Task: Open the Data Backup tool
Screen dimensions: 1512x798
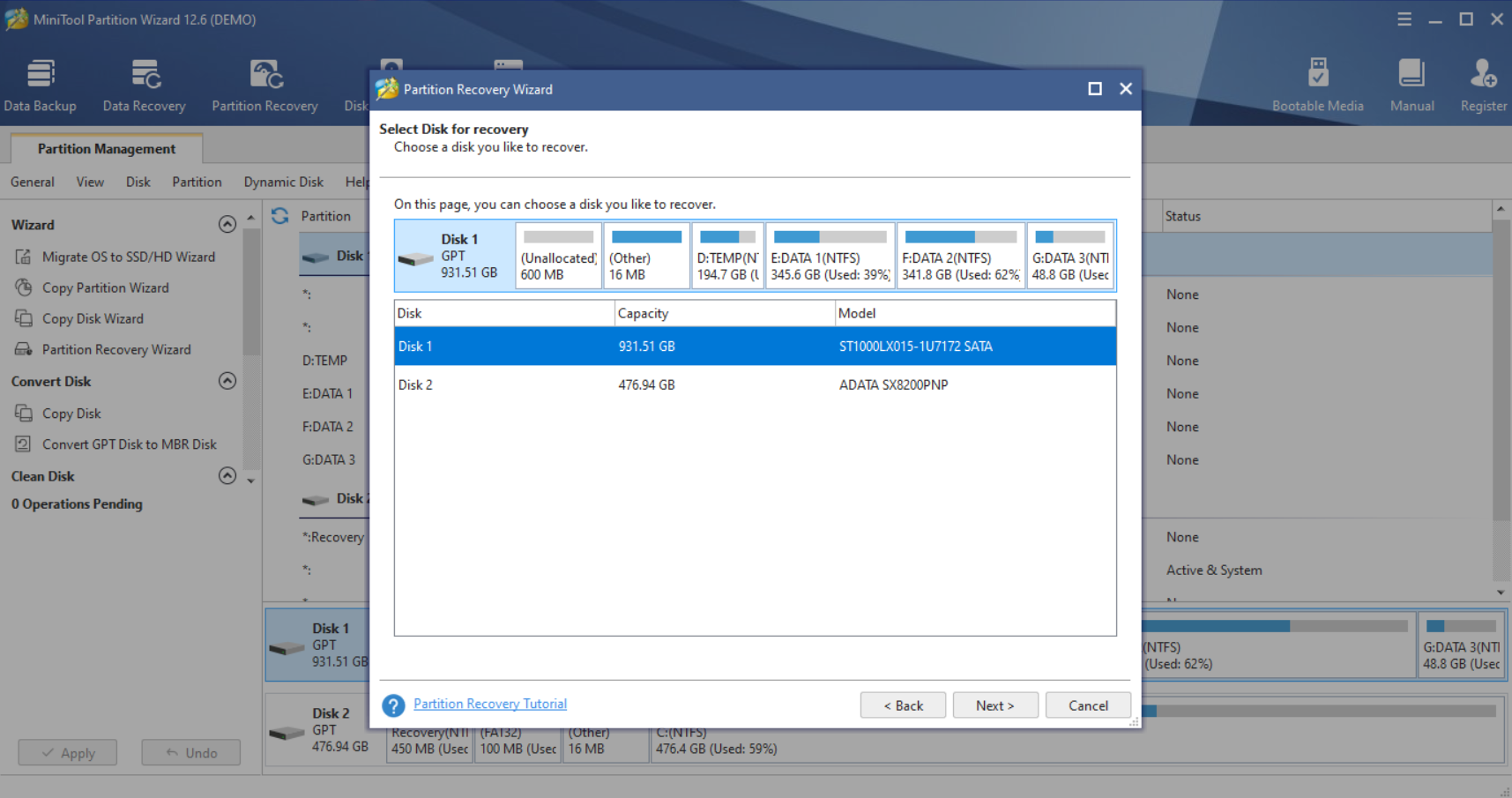Action: pos(40,86)
